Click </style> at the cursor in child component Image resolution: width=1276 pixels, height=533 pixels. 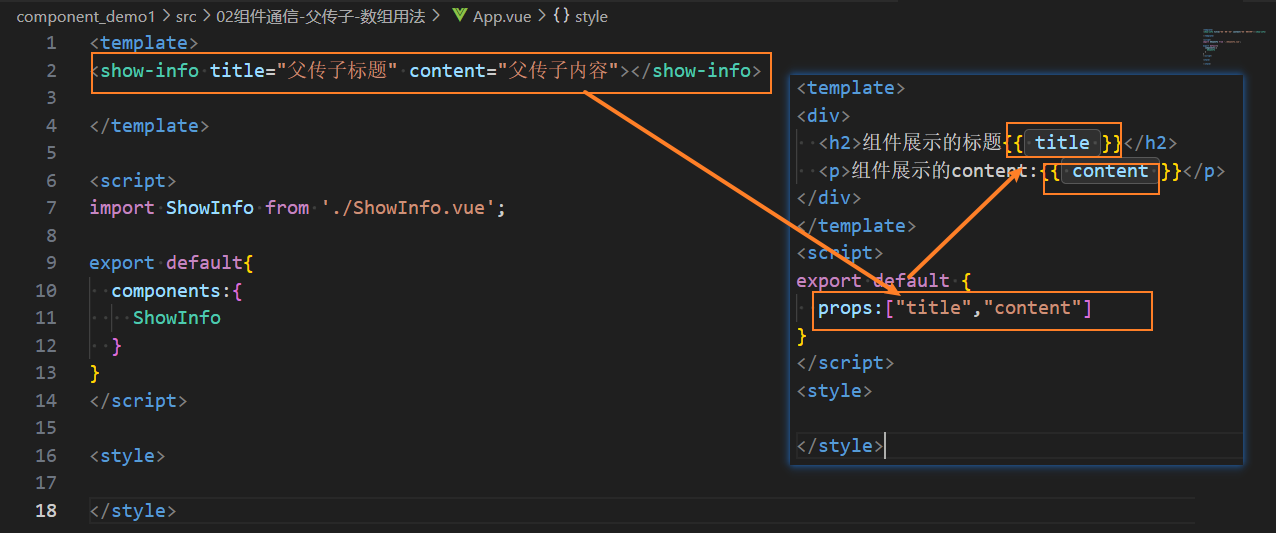click(x=840, y=446)
